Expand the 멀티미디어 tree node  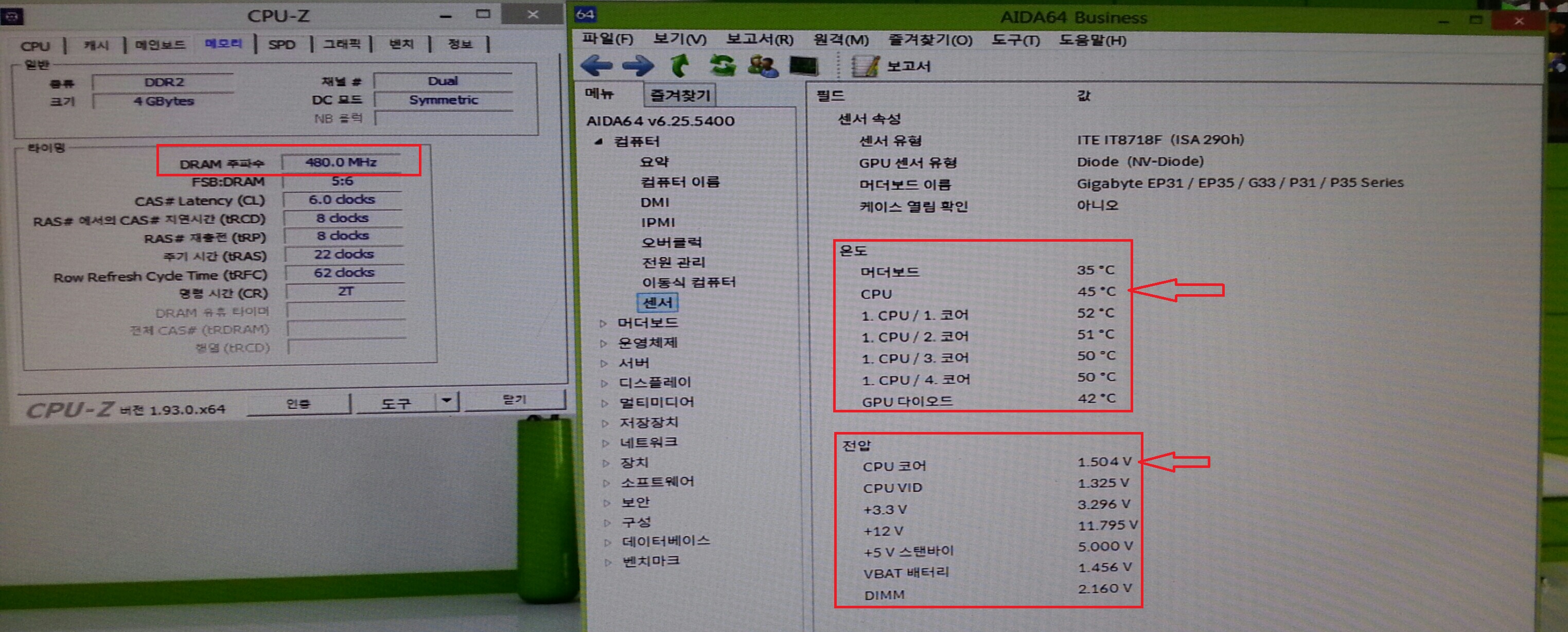pos(605,403)
